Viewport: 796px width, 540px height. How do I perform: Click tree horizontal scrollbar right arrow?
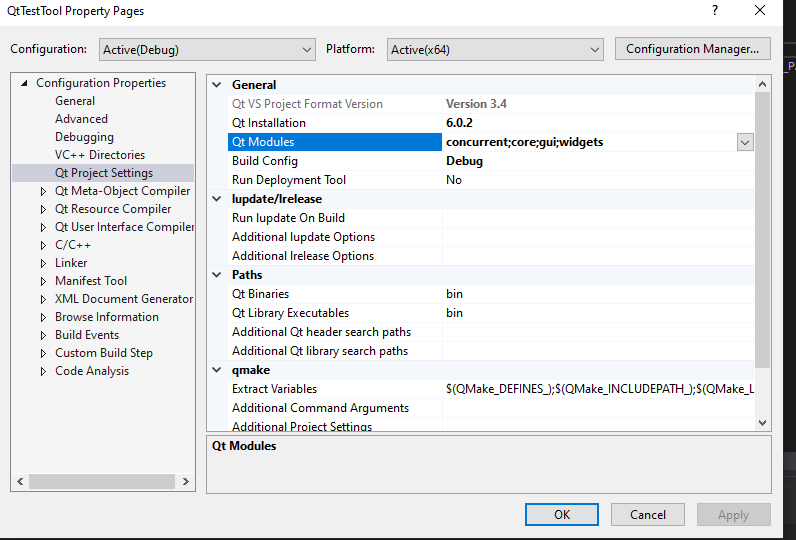pyautogui.click(x=186, y=481)
